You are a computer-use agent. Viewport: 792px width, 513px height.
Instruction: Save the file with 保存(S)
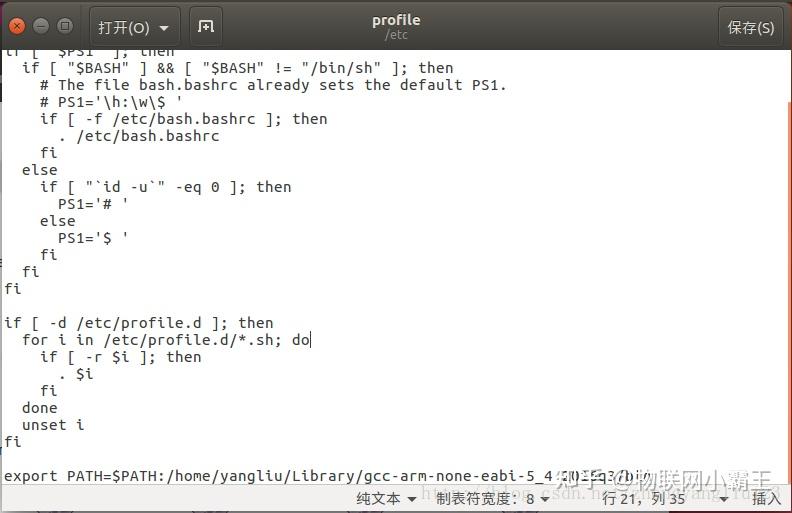tap(751, 27)
